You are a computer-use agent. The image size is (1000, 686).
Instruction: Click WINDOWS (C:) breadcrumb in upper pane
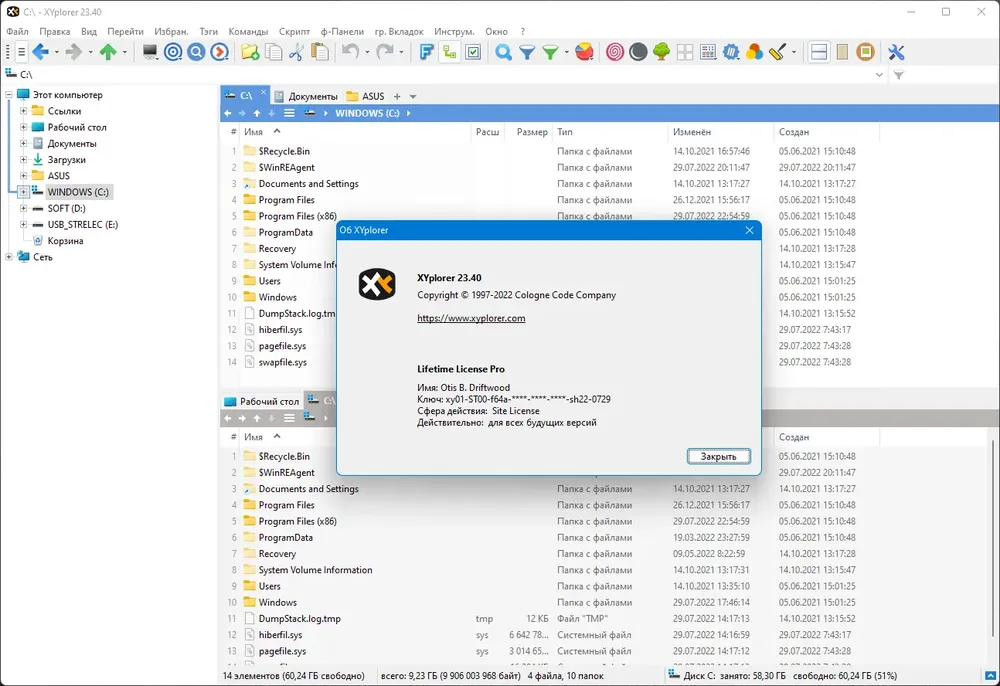click(x=367, y=113)
